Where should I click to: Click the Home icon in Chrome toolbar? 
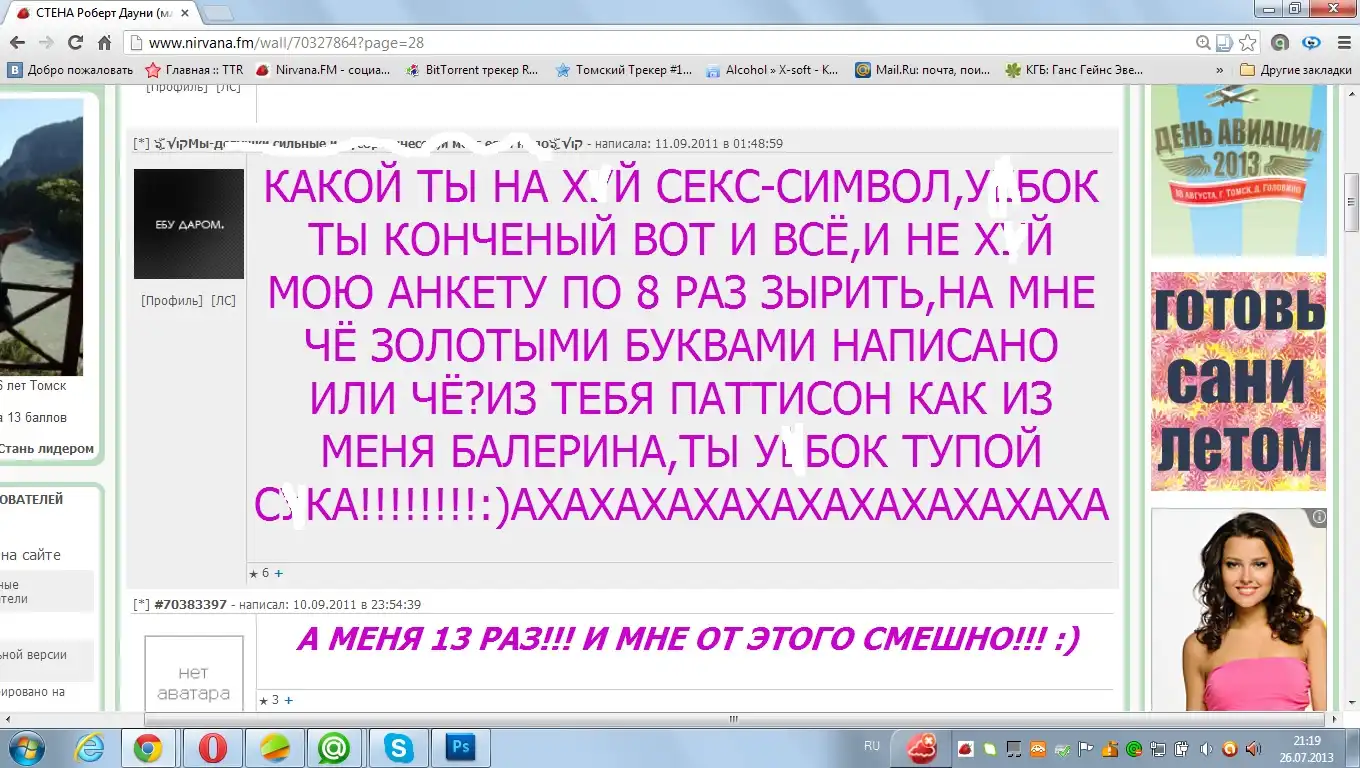click(104, 43)
